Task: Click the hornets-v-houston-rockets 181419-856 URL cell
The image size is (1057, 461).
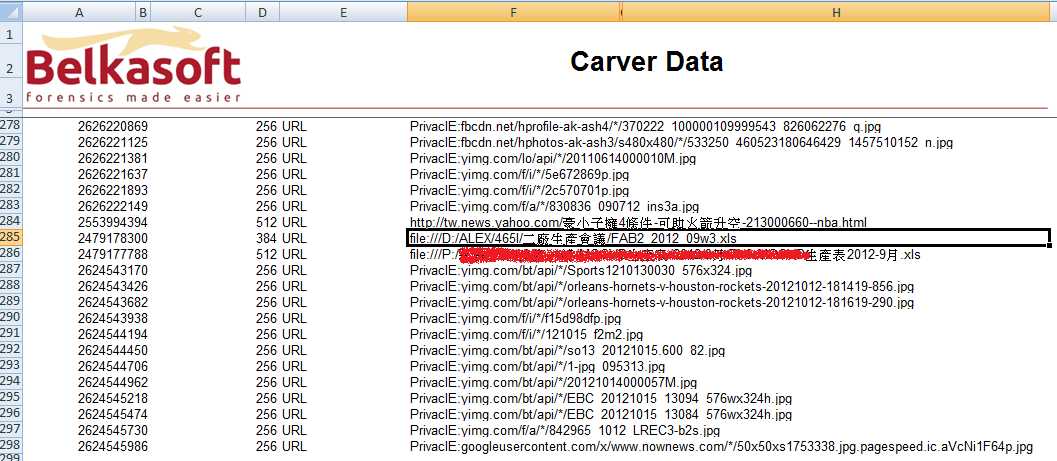Action: coord(661,287)
